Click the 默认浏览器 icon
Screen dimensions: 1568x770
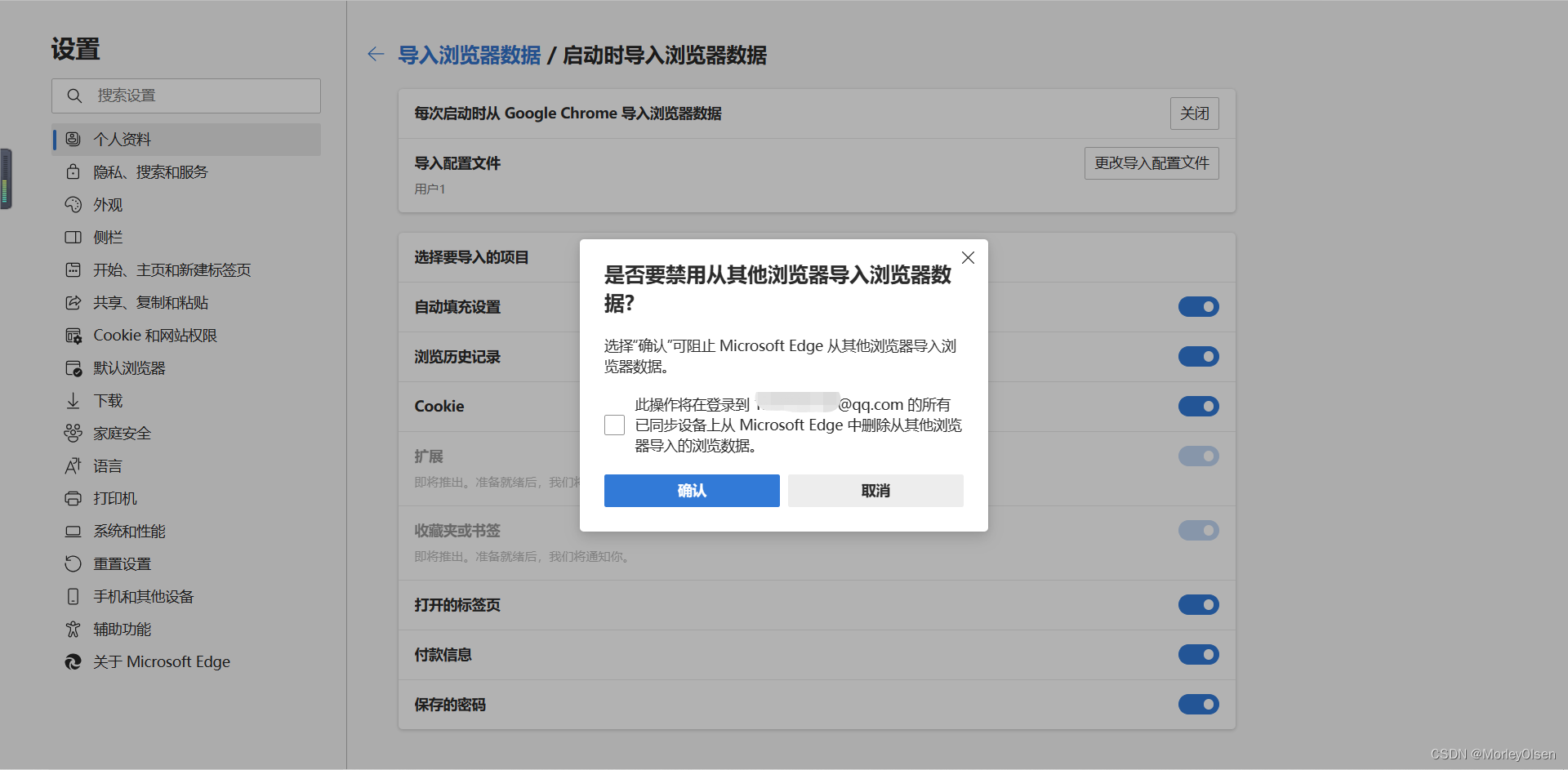[x=73, y=368]
